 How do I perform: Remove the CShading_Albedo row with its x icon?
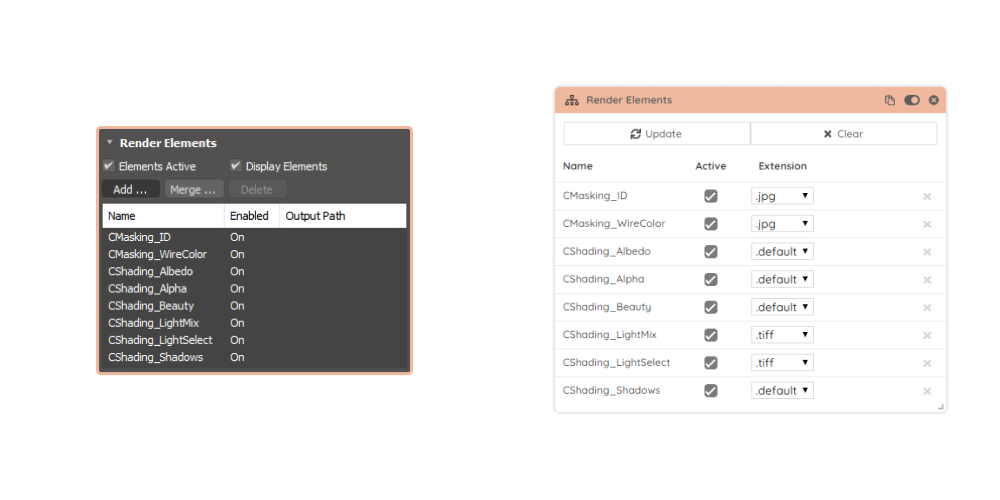pos(927,252)
